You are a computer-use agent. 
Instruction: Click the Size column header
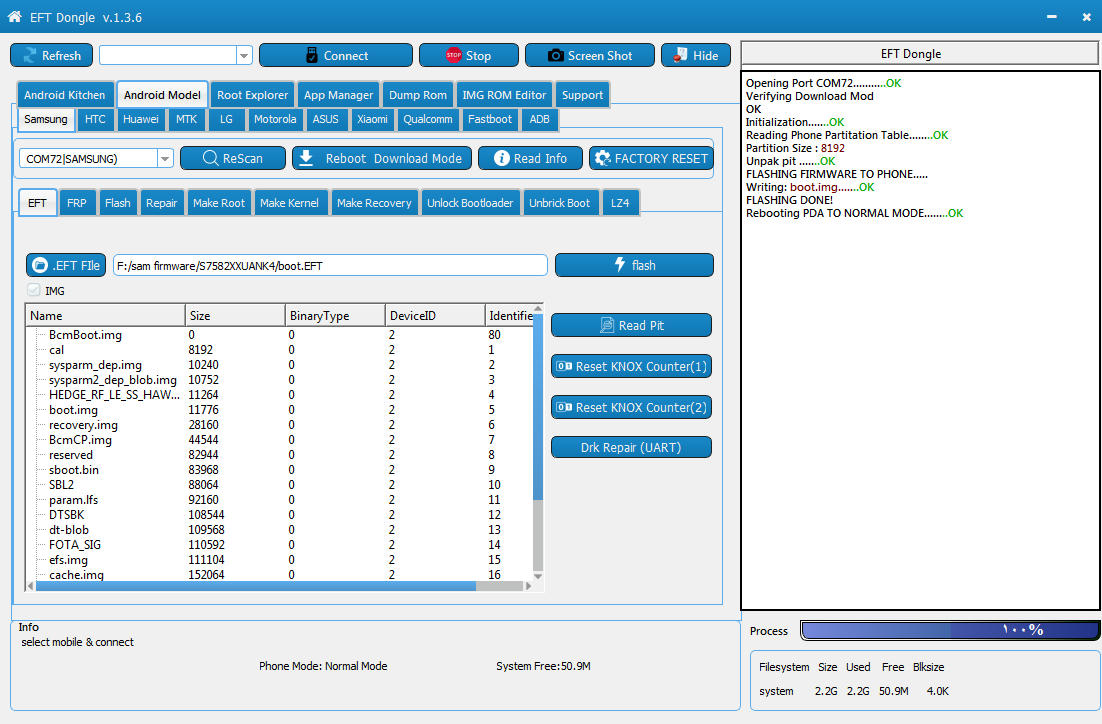235,316
